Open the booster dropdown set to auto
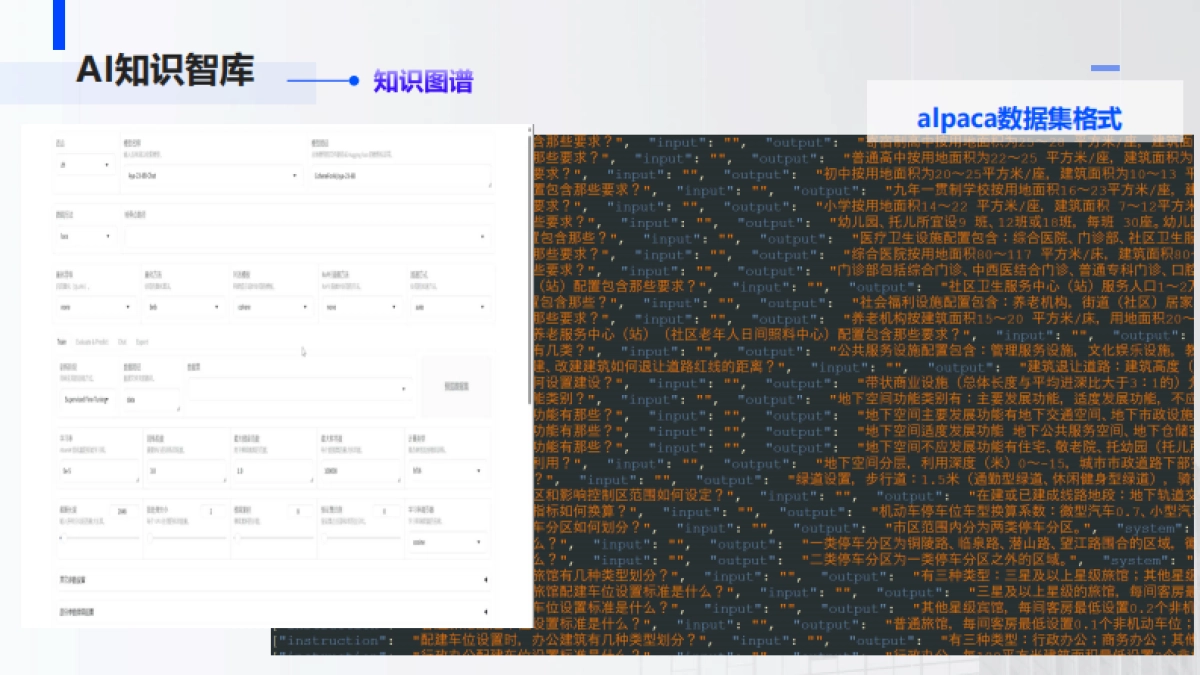Viewport: 1200px width, 675px height. coord(449,306)
